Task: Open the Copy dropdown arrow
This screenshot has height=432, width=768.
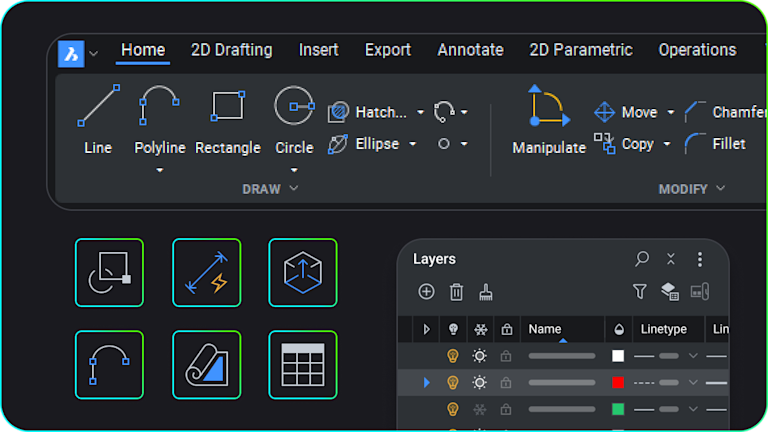Action: (x=667, y=144)
